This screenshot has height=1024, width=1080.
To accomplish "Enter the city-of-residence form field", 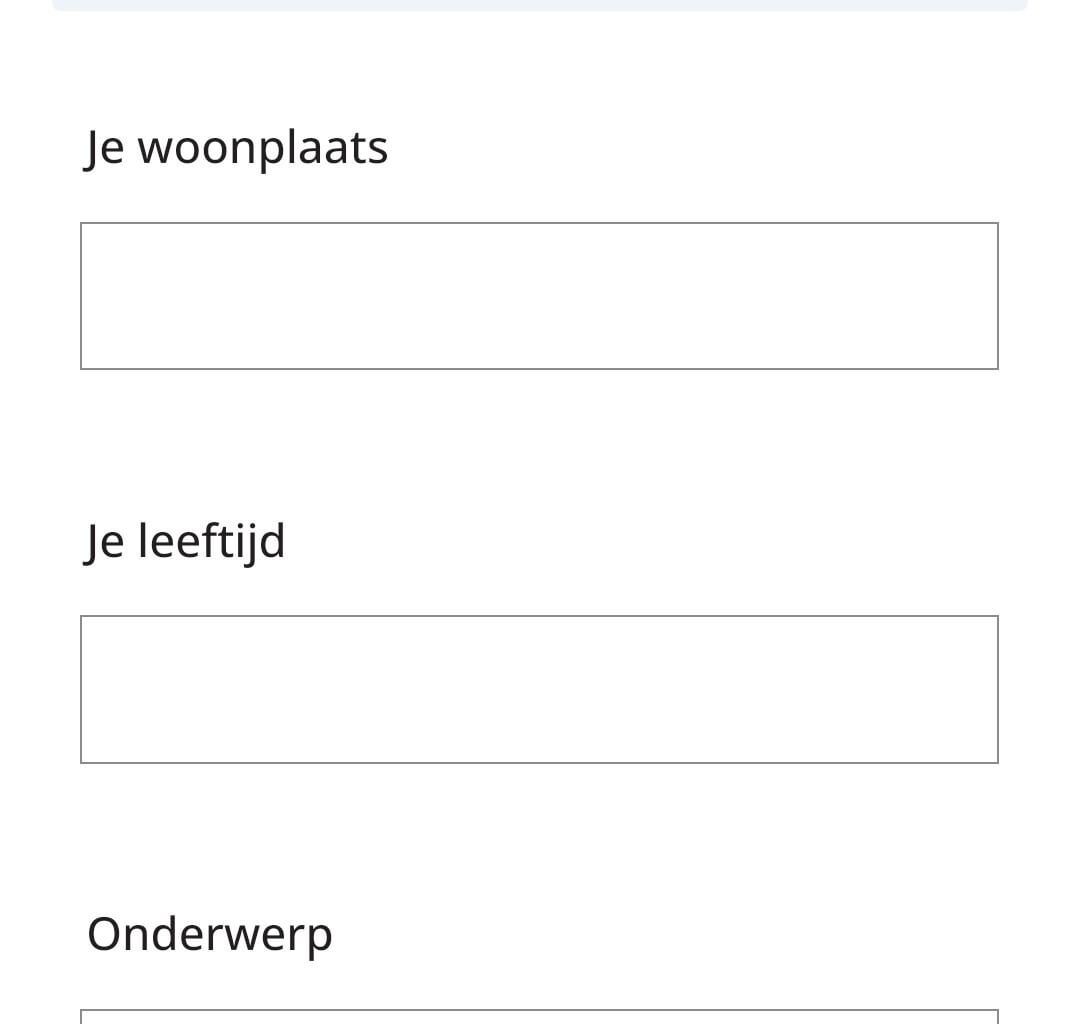I will [x=539, y=296].
